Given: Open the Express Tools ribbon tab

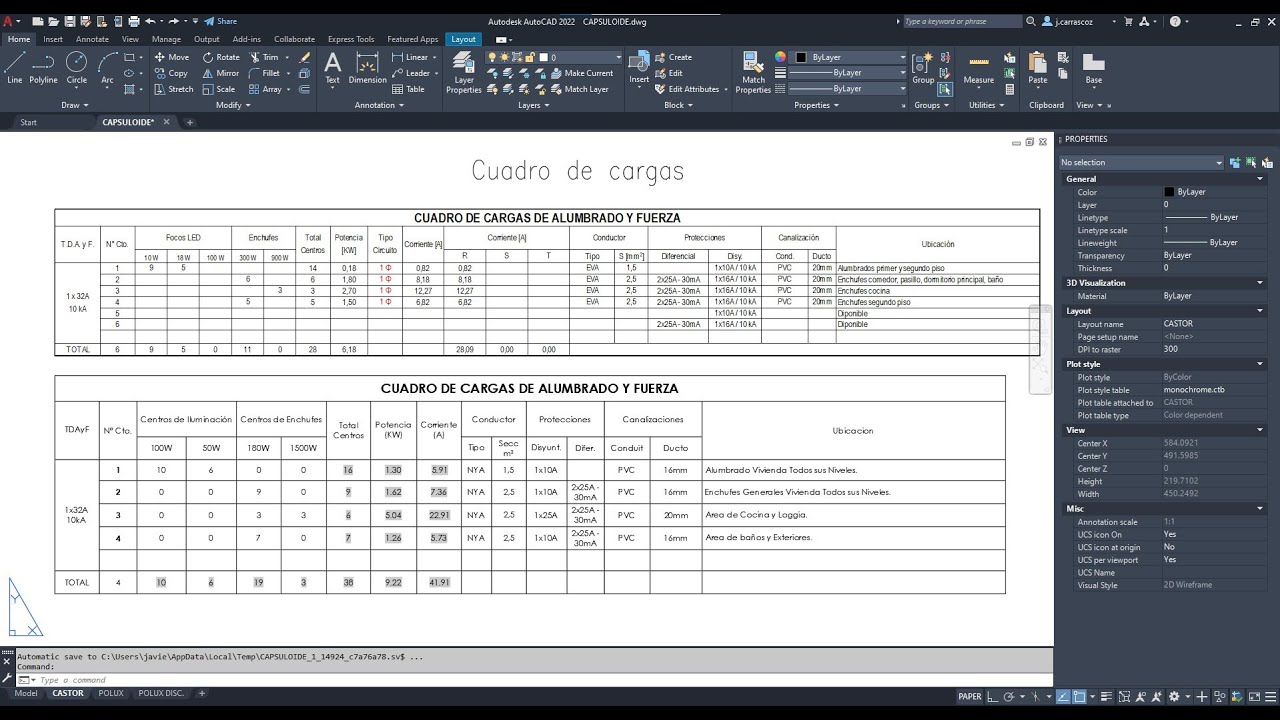Looking at the screenshot, I should (351, 39).
